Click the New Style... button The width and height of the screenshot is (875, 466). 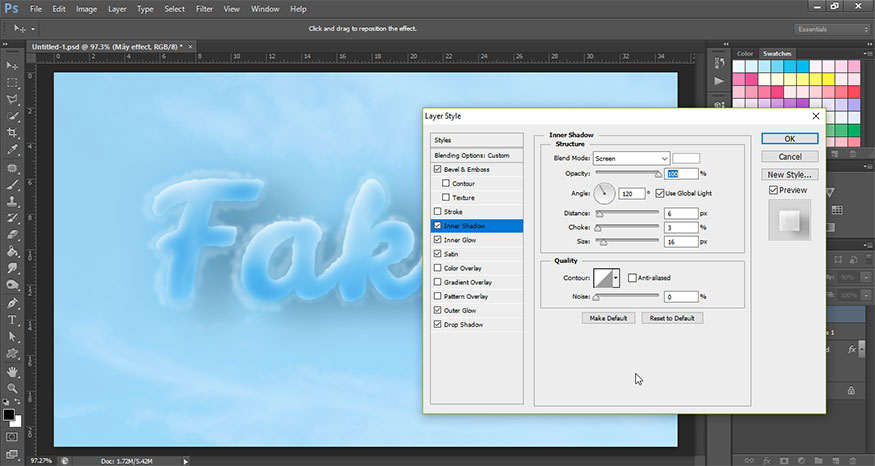pyautogui.click(x=790, y=175)
